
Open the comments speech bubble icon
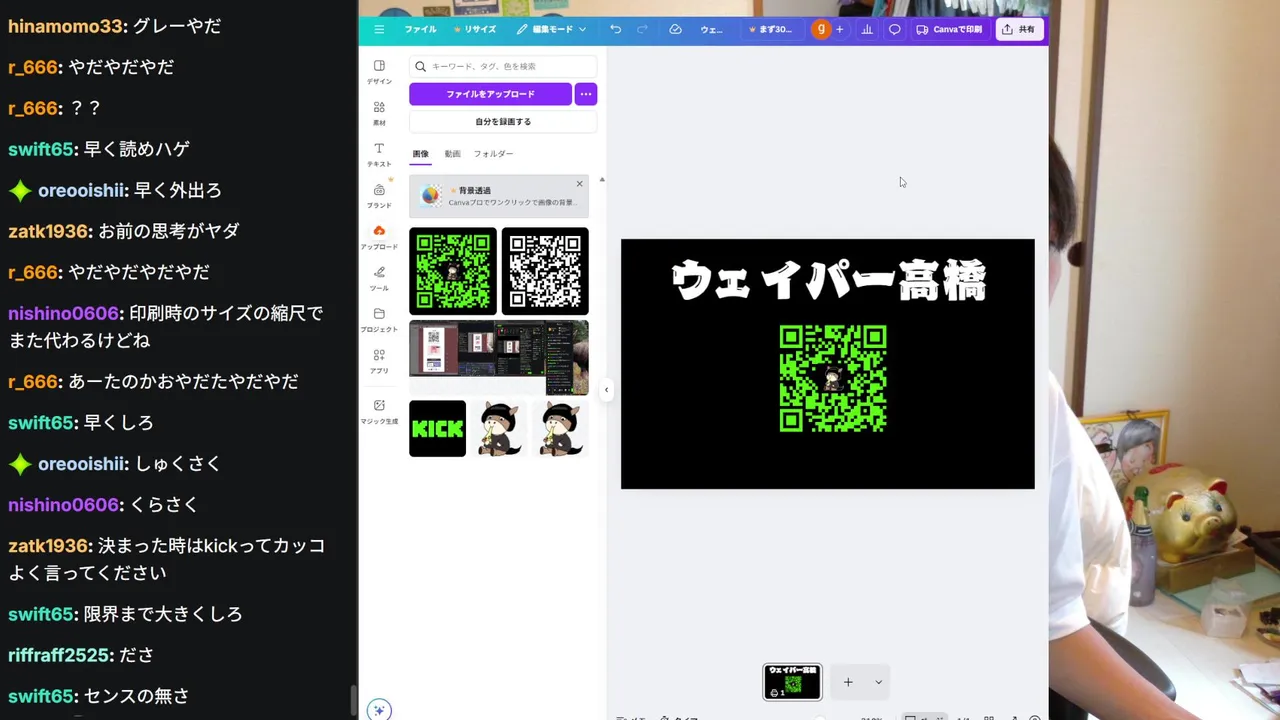[895, 29]
